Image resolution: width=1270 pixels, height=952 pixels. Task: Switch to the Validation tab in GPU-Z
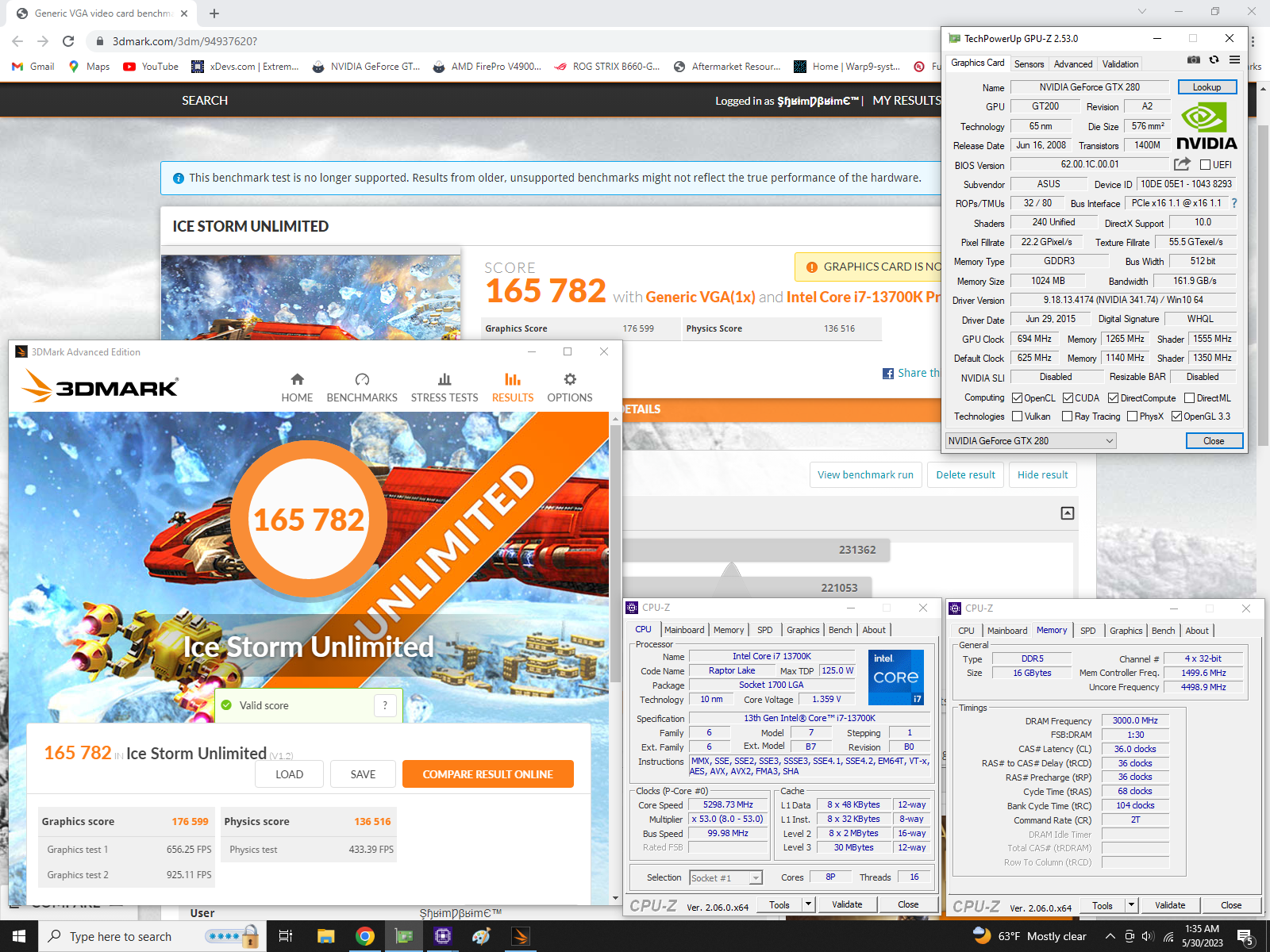click(x=1120, y=64)
